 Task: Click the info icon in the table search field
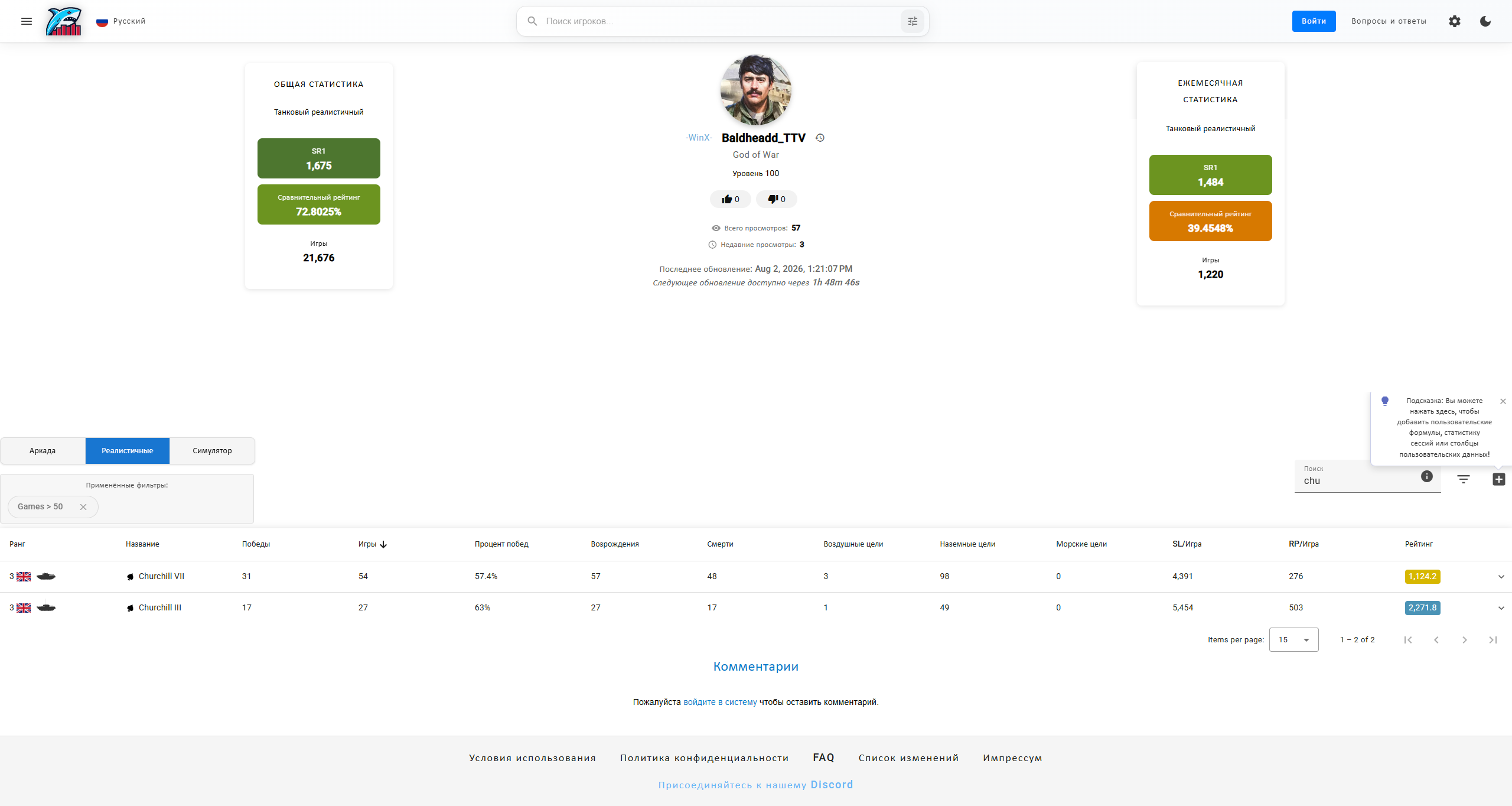coord(1427,476)
